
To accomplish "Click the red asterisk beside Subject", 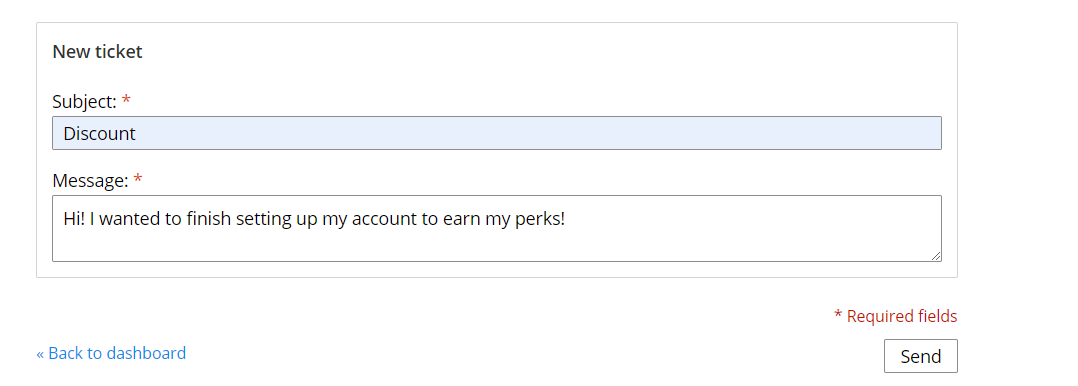I will pyautogui.click(x=126, y=100).
